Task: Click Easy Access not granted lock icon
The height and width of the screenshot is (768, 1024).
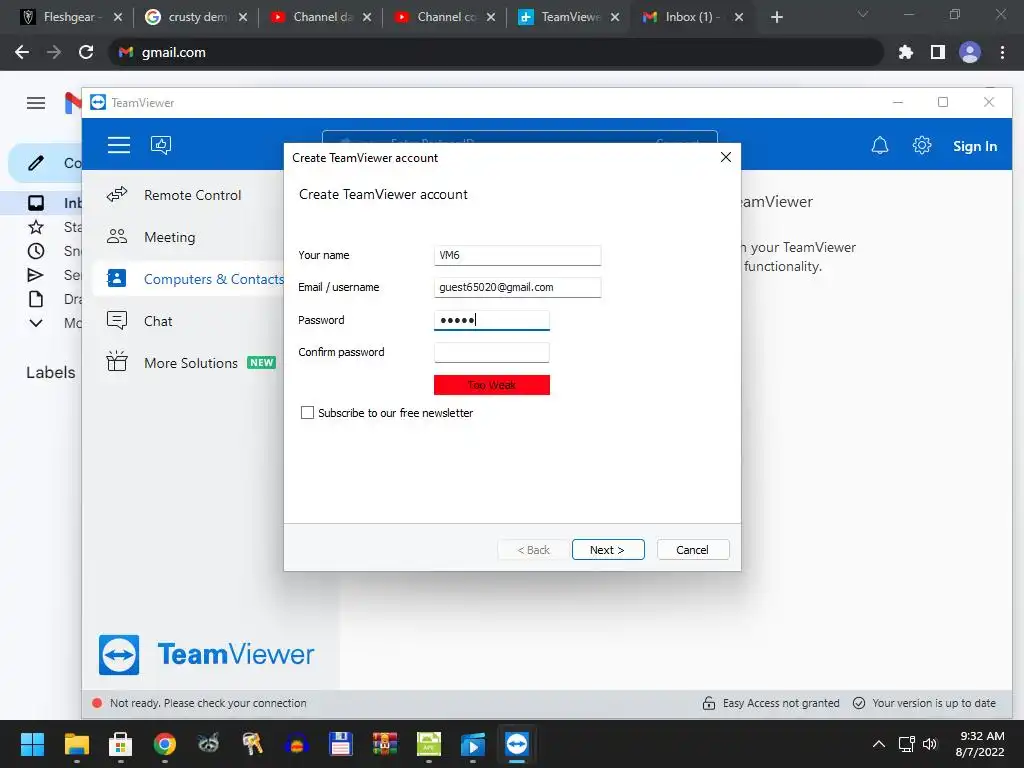Action: click(x=709, y=703)
